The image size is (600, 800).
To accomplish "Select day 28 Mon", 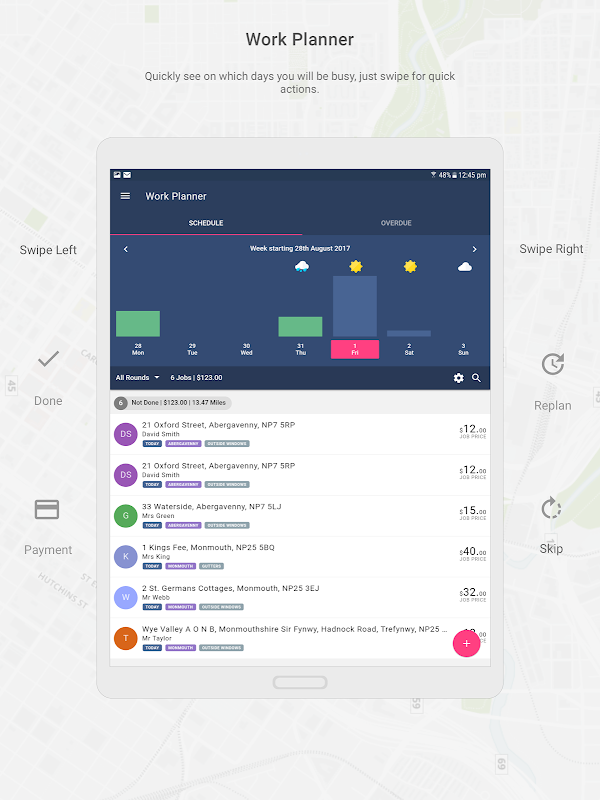I will pyautogui.click(x=138, y=349).
